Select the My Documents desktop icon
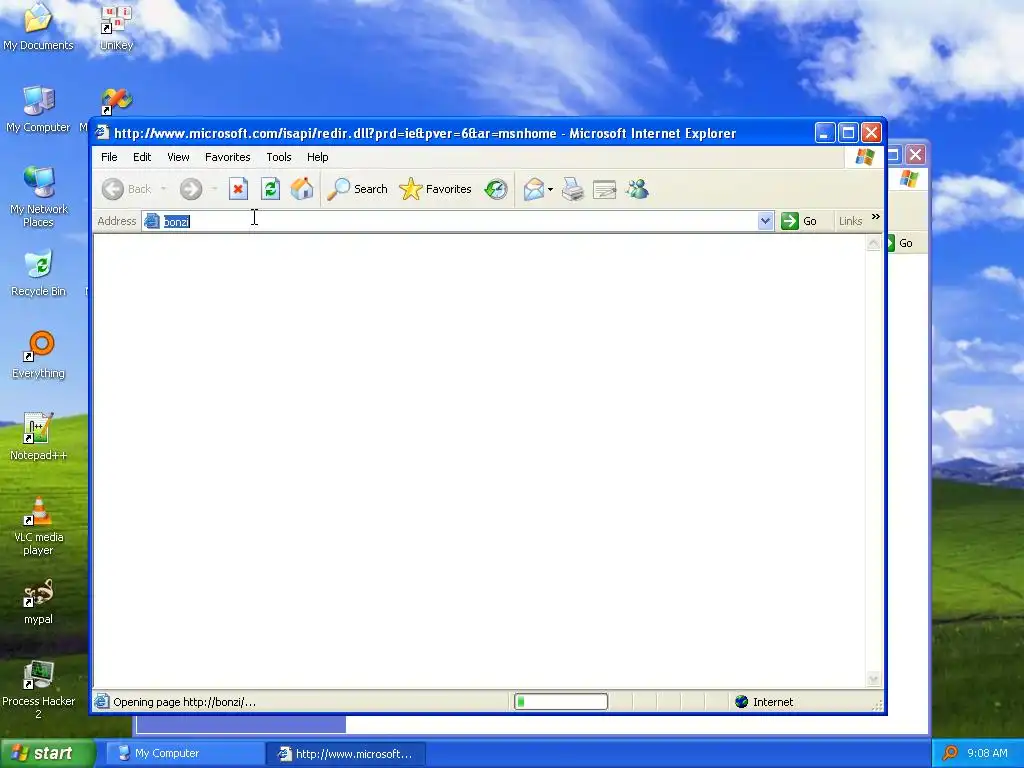1024x768 pixels. [38, 27]
